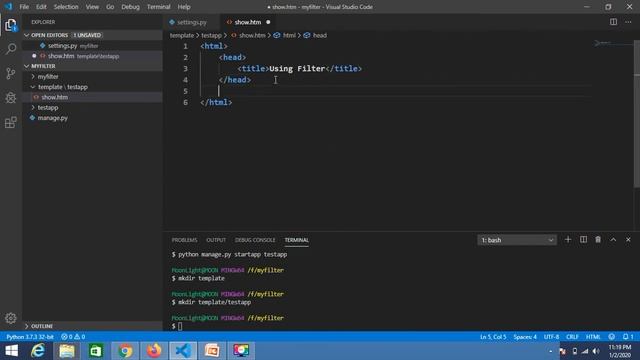
Task: Open File Explorer from taskbar
Action: coord(67,351)
